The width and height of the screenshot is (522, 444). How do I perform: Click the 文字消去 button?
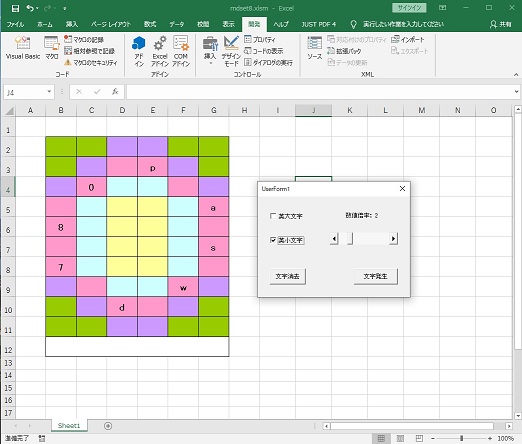point(287,276)
